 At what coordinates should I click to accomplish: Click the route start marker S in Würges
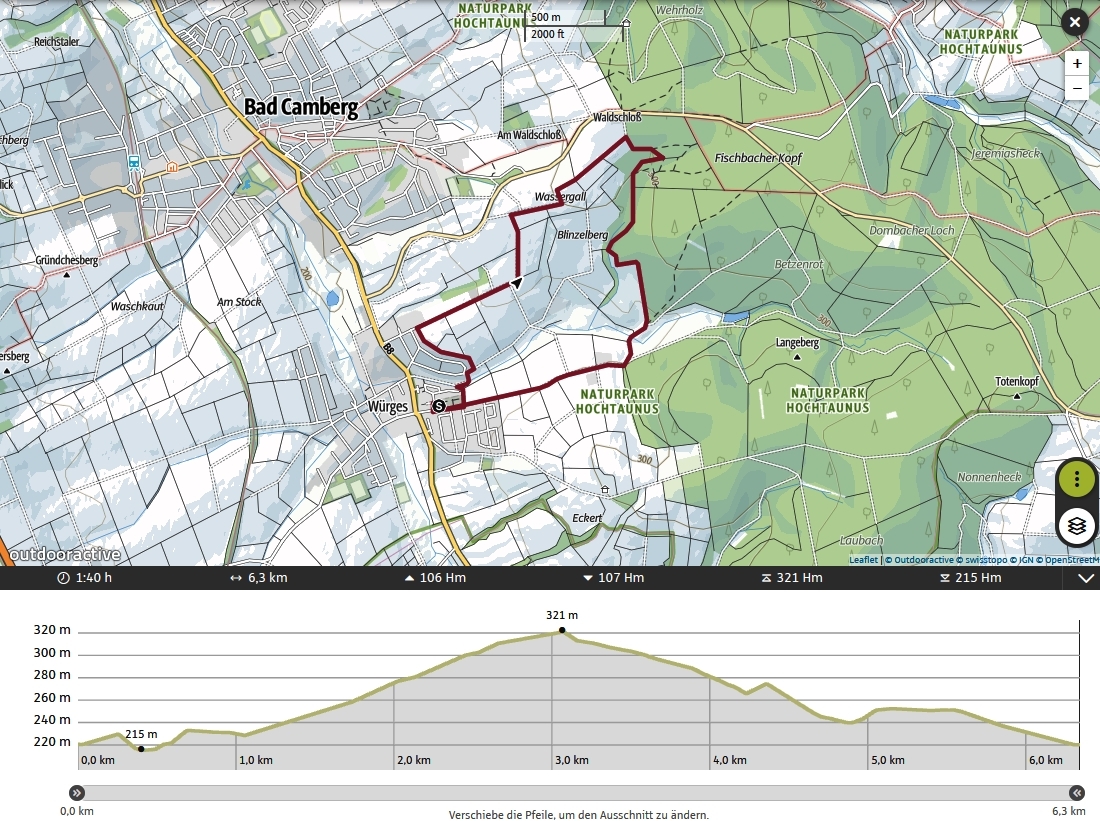(438, 406)
